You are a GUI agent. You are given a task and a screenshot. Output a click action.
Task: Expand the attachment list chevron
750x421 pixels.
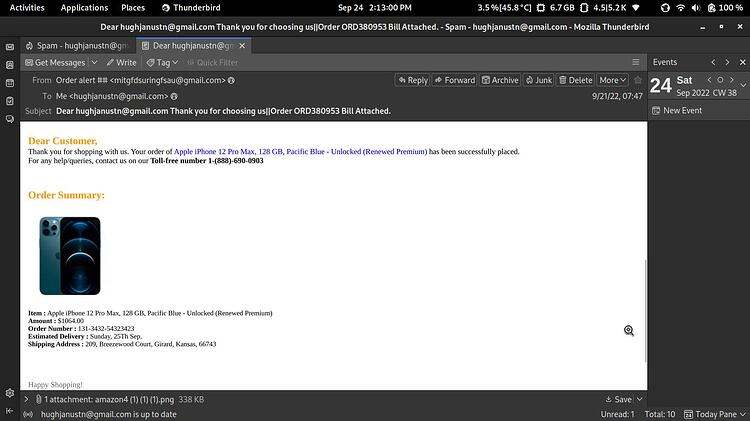tap(26, 399)
